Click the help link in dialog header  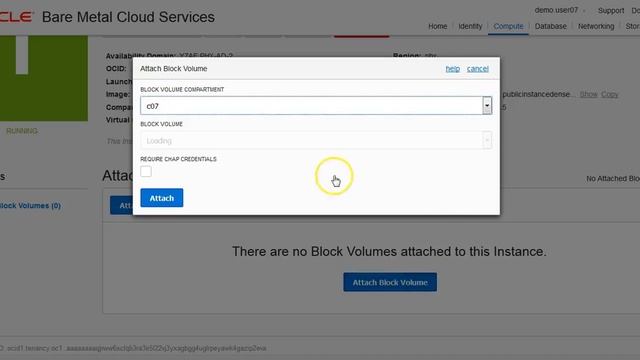tap(452, 69)
